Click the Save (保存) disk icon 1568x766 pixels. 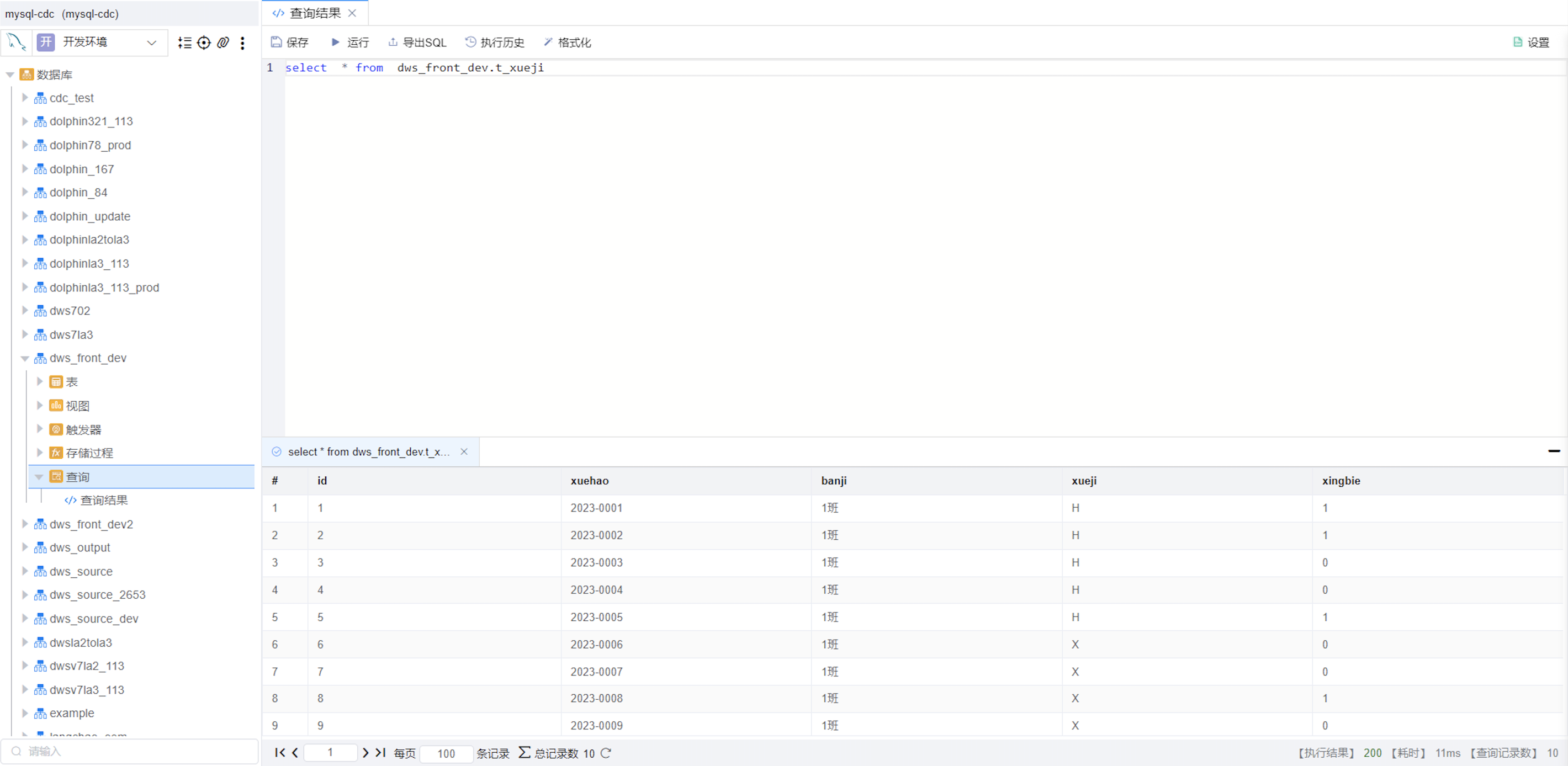[x=277, y=42]
